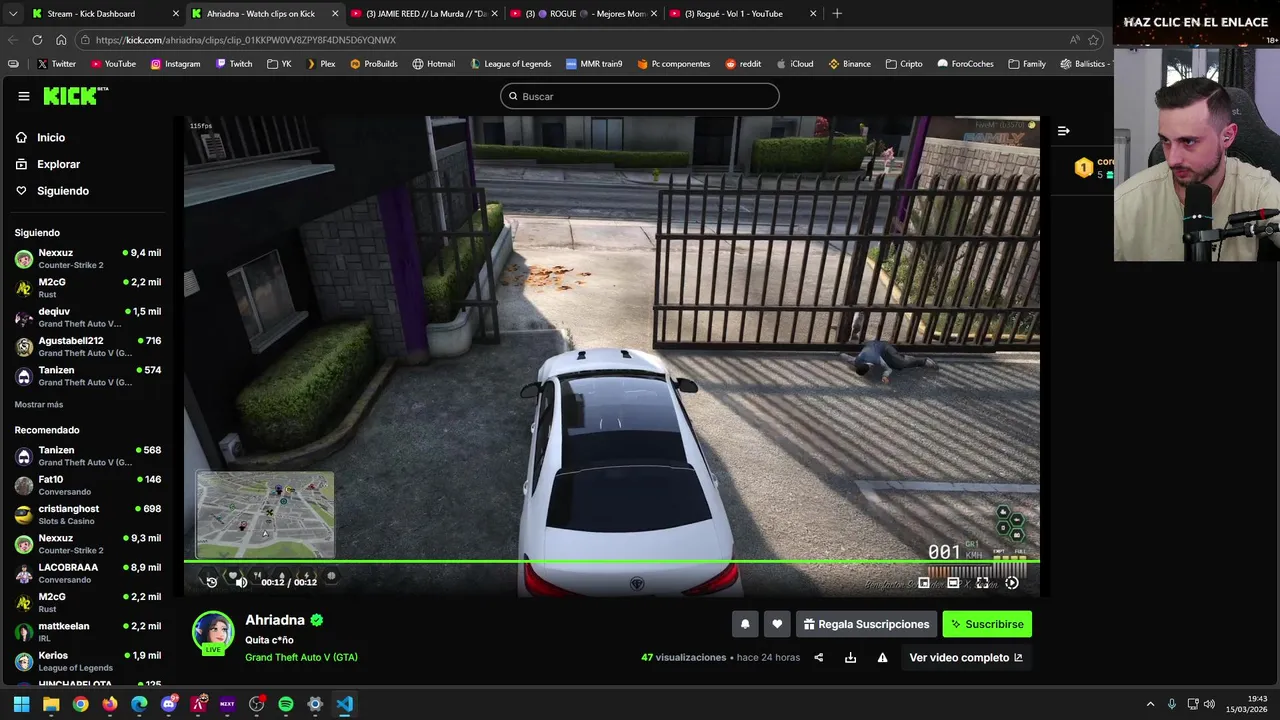The image size is (1280, 720).
Task: Open Ver video completo link
Action: click(x=966, y=657)
